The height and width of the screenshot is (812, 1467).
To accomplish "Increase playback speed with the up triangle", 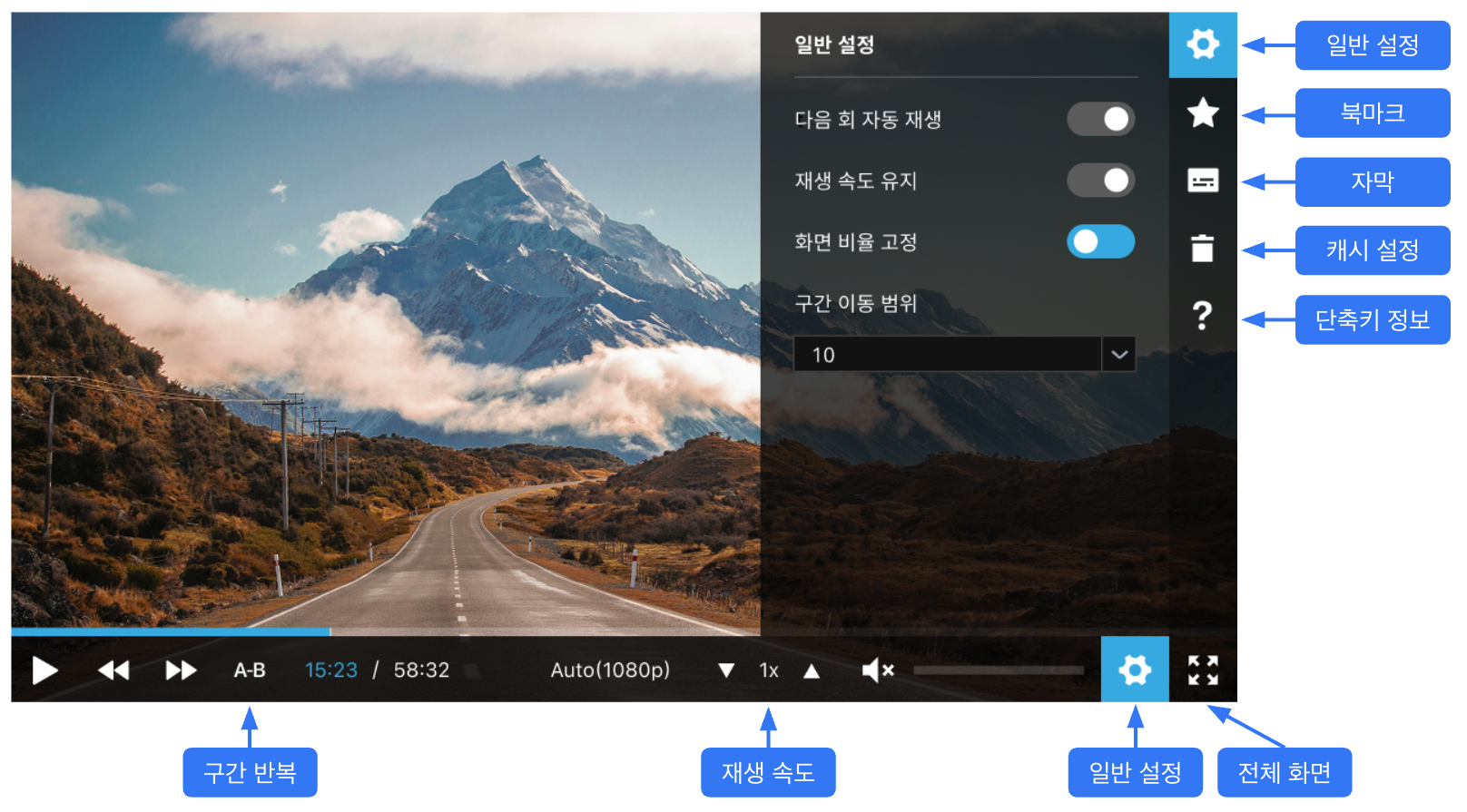I will 812,670.
